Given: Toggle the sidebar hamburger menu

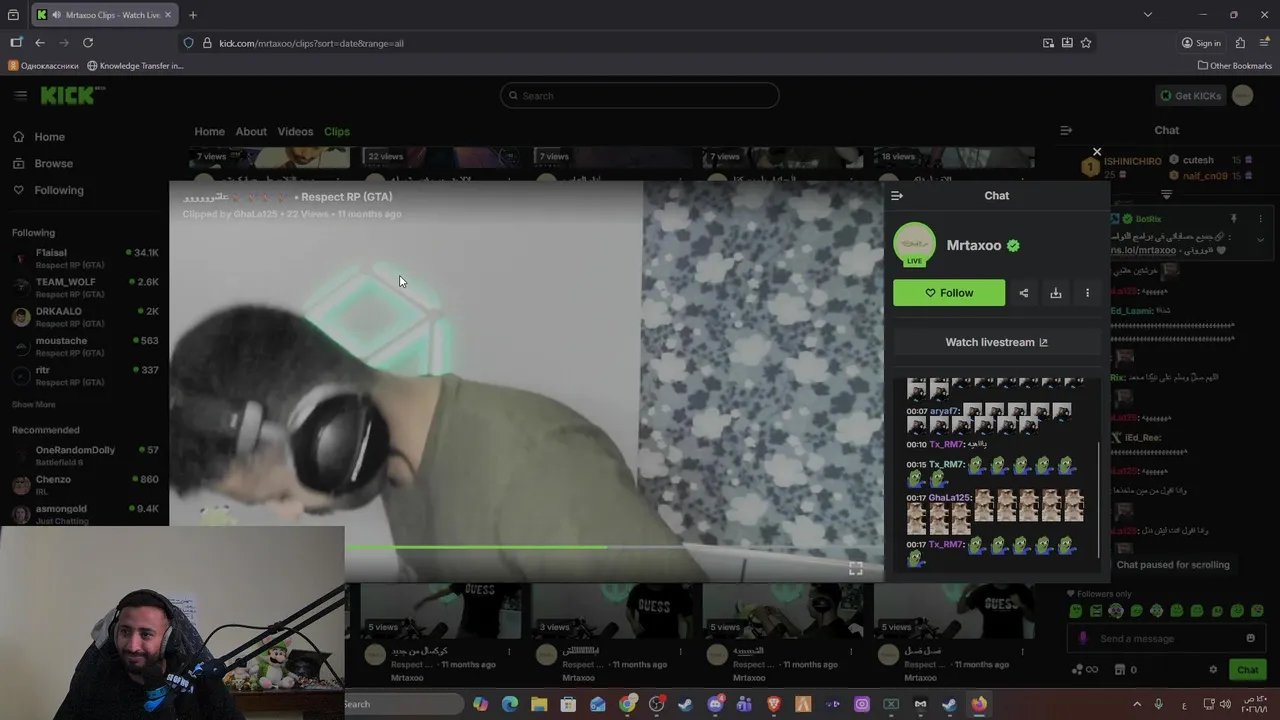Looking at the screenshot, I should pos(20,95).
